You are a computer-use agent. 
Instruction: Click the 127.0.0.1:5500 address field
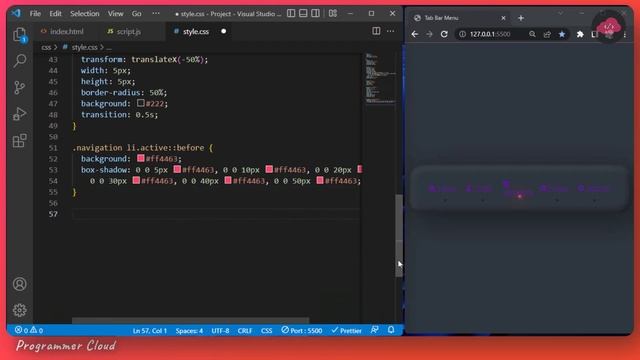point(490,34)
